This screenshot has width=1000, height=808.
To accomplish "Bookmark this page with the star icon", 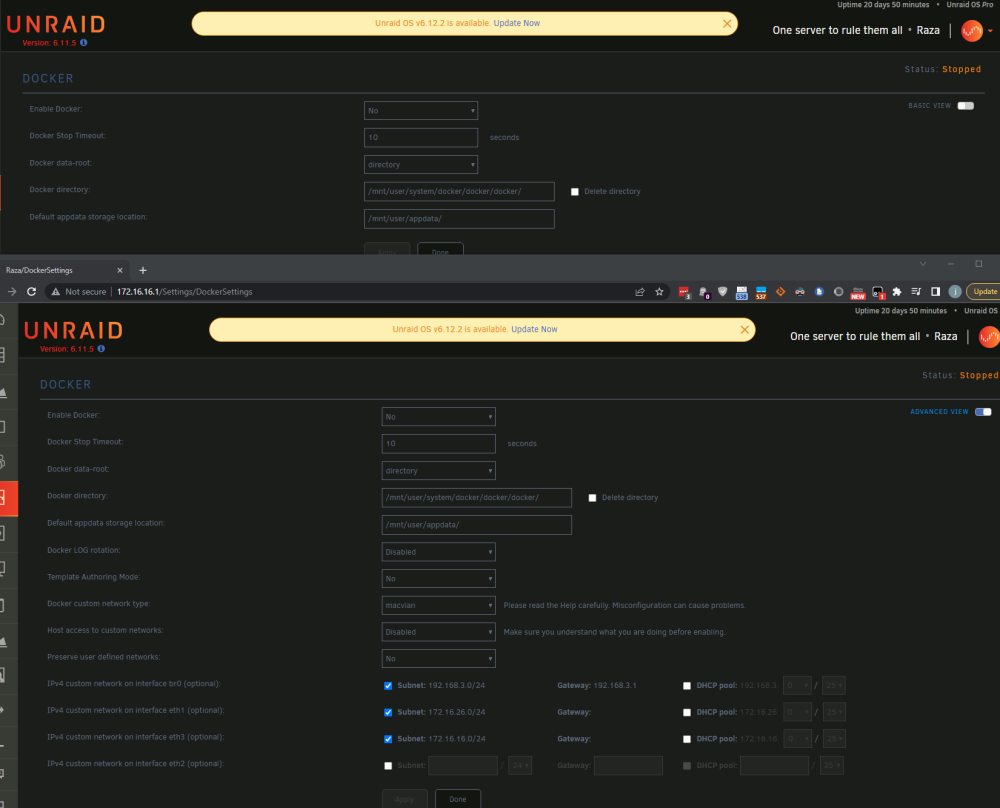I will click(659, 291).
